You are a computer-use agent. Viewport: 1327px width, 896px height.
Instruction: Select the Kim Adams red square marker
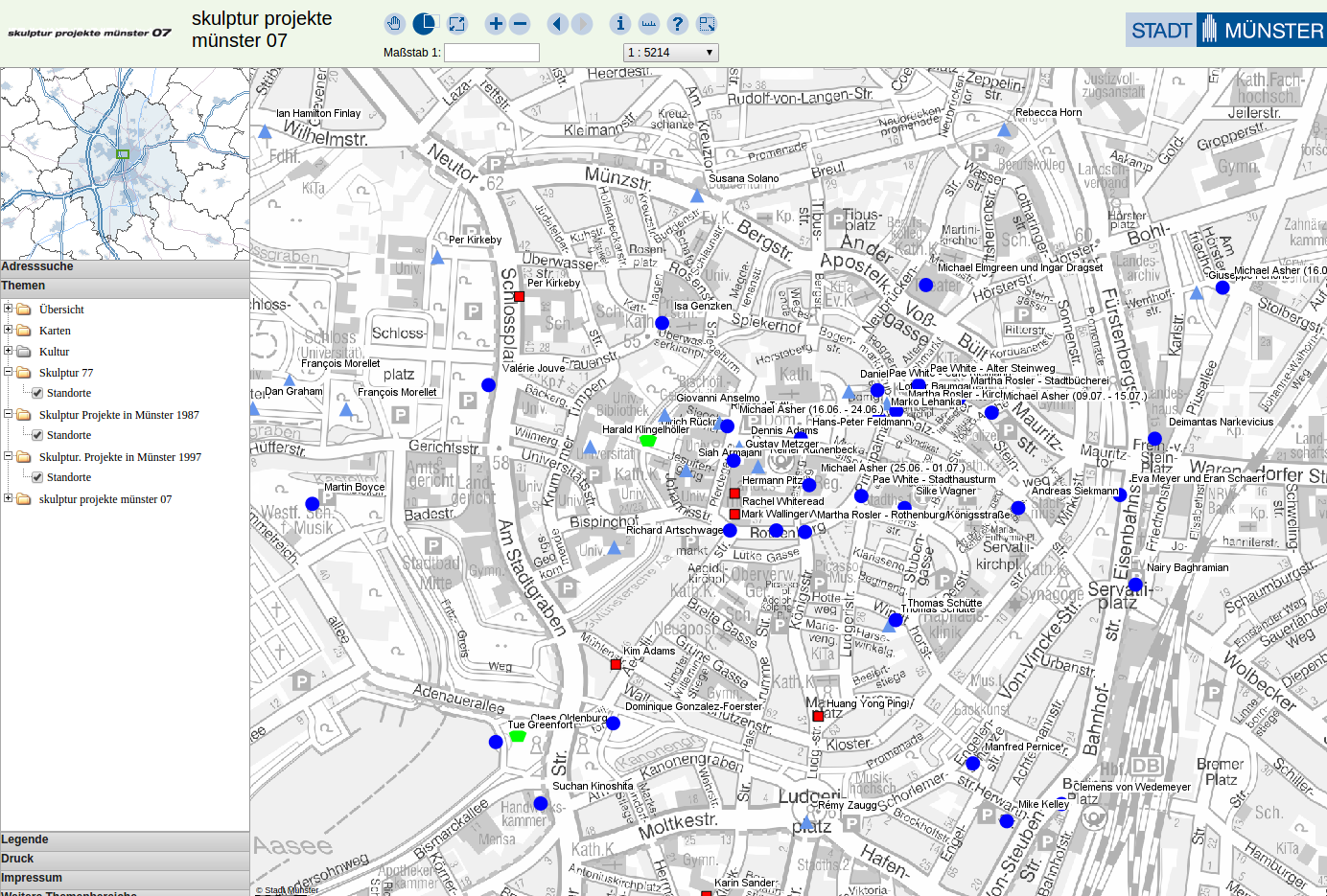tap(616, 664)
